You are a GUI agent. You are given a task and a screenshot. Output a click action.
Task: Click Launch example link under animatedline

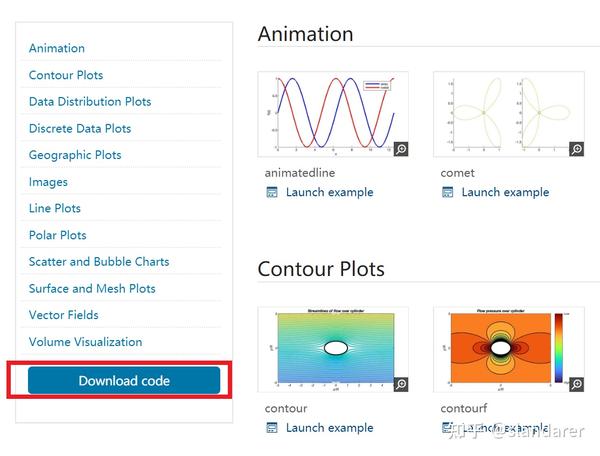(x=329, y=192)
